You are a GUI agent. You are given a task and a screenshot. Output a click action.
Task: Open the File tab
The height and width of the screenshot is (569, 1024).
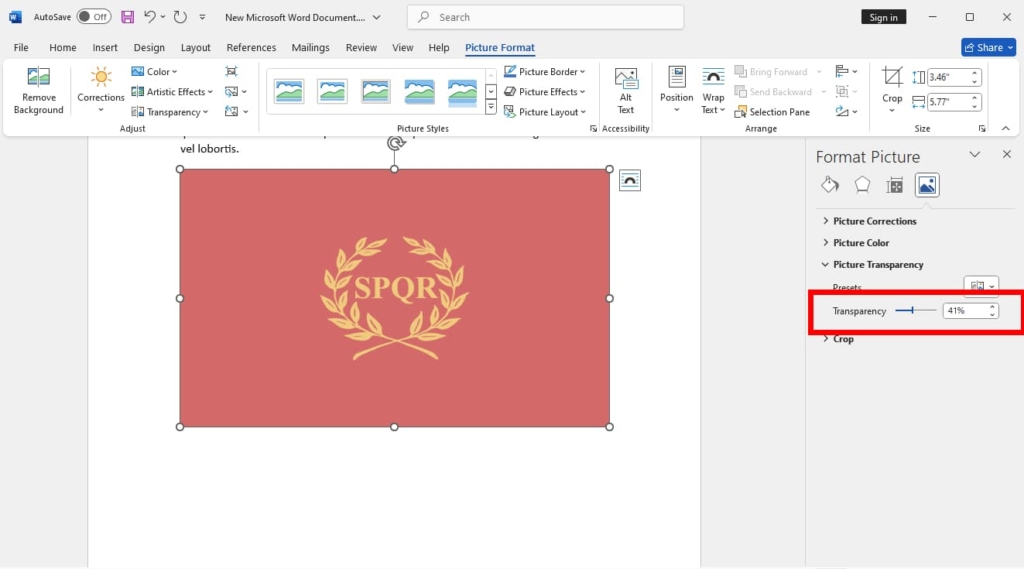pyautogui.click(x=21, y=48)
